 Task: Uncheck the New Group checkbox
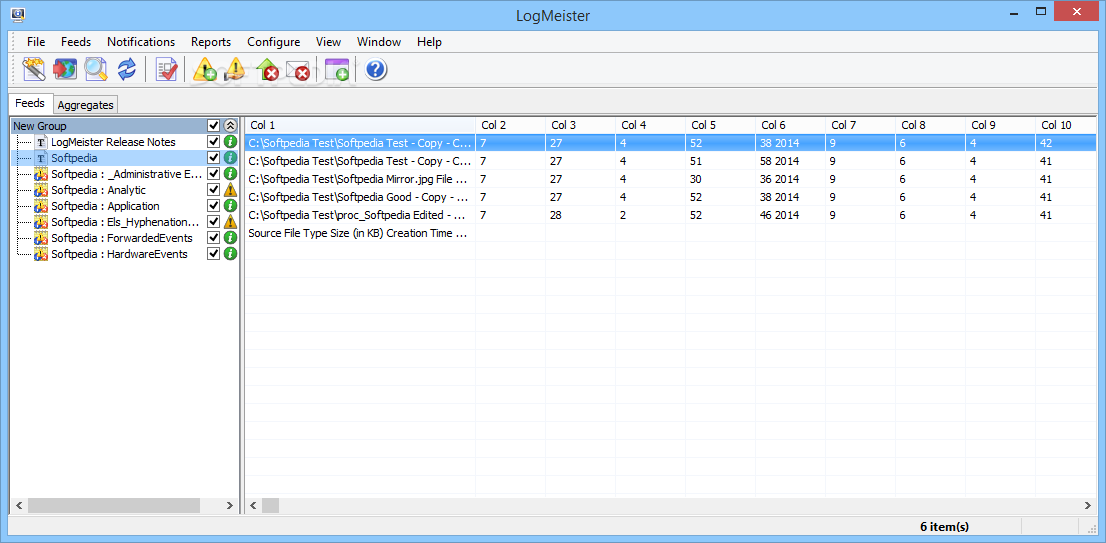pos(214,126)
